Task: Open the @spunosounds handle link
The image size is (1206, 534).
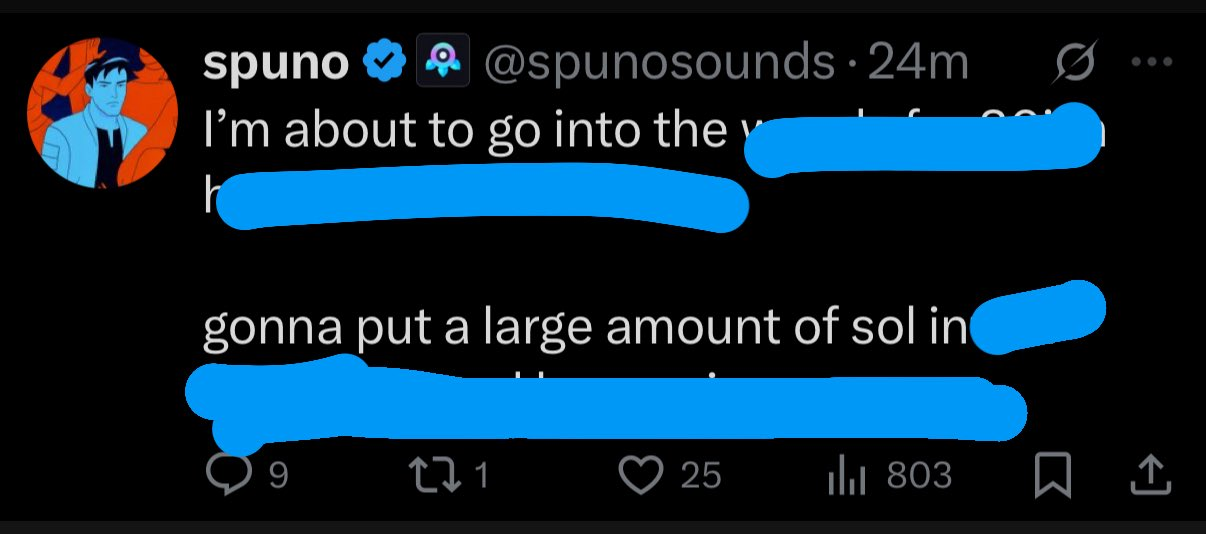Action: point(658,65)
